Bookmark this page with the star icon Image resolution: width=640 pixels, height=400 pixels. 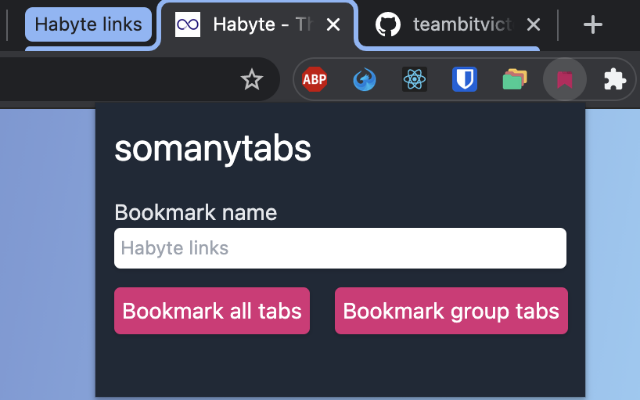coord(251,79)
